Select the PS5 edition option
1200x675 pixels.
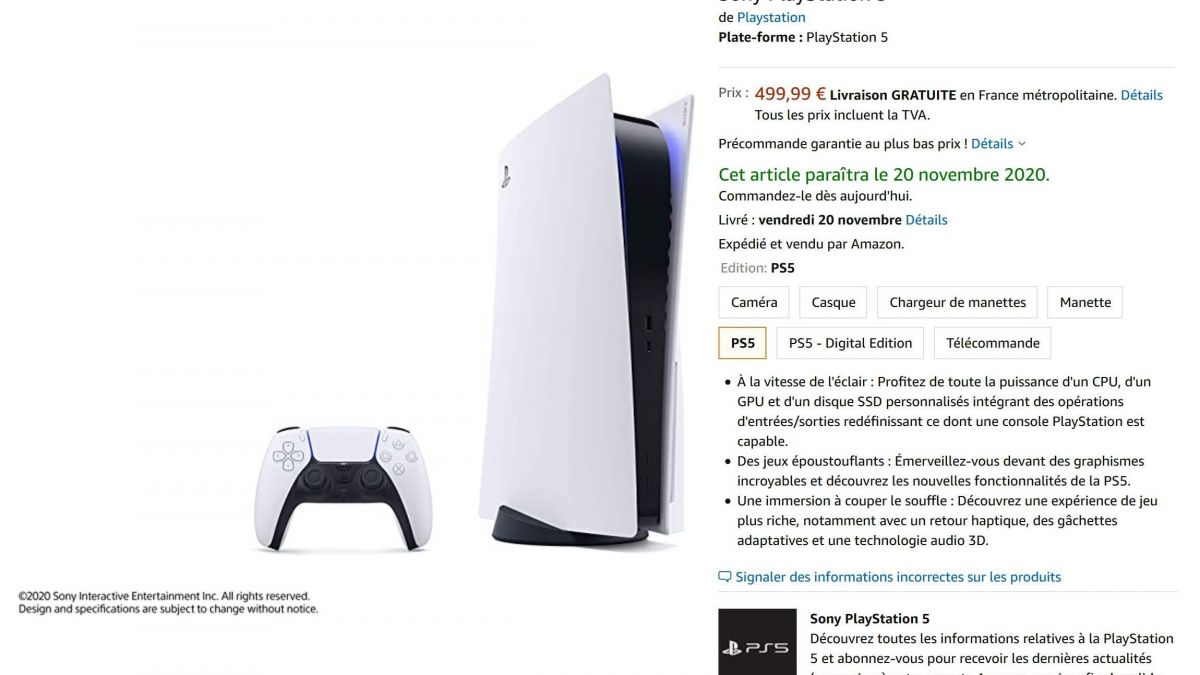point(743,343)
